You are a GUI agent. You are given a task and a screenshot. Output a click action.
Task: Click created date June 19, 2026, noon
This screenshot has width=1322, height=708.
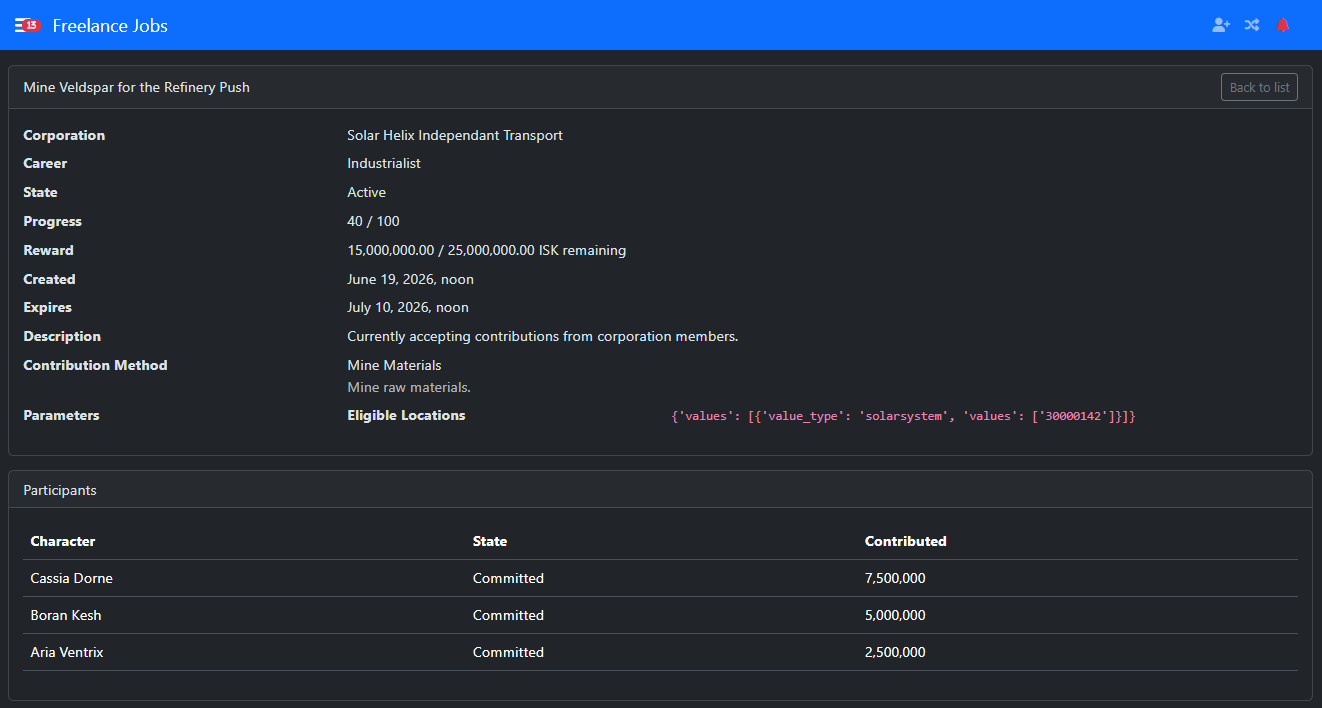411,279
